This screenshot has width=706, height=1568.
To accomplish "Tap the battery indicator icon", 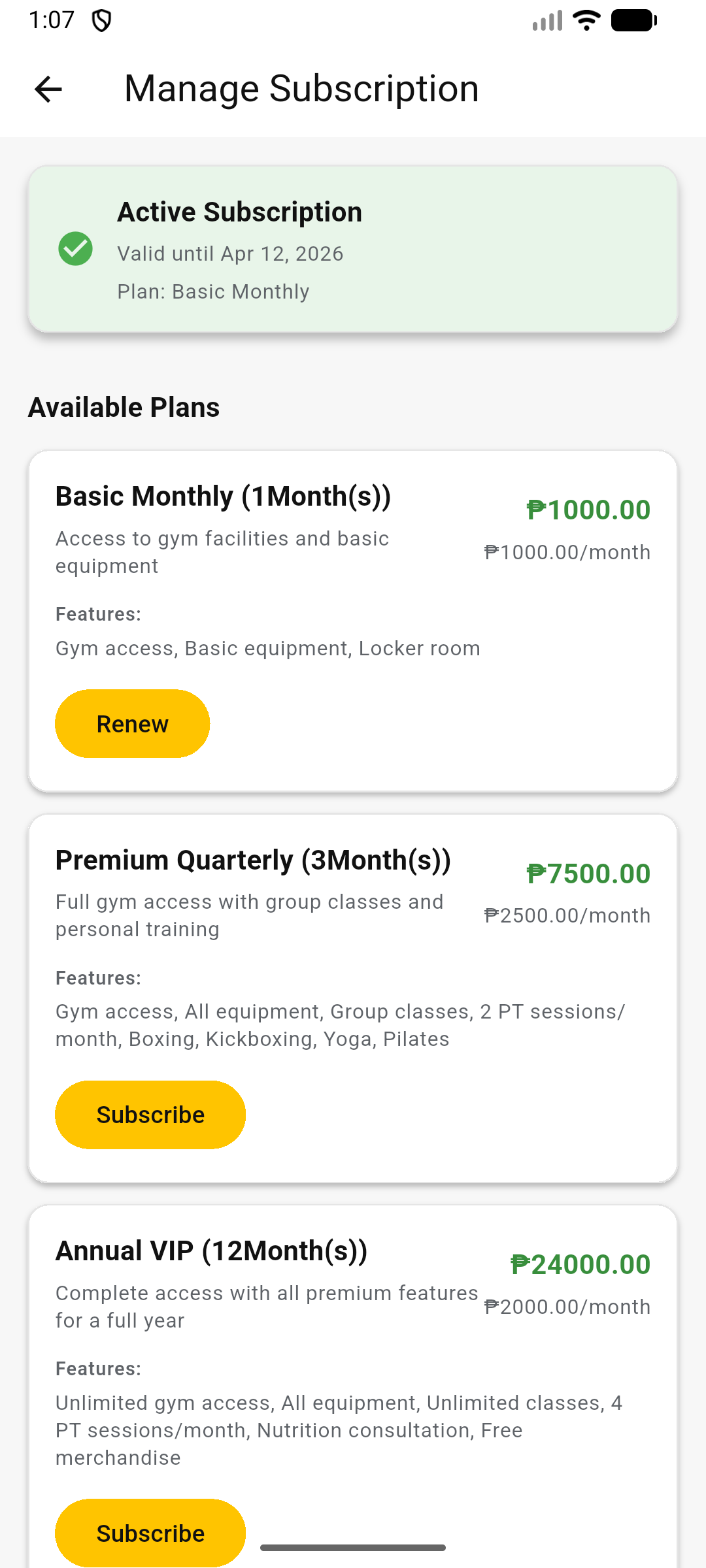I will pos(633,21).
